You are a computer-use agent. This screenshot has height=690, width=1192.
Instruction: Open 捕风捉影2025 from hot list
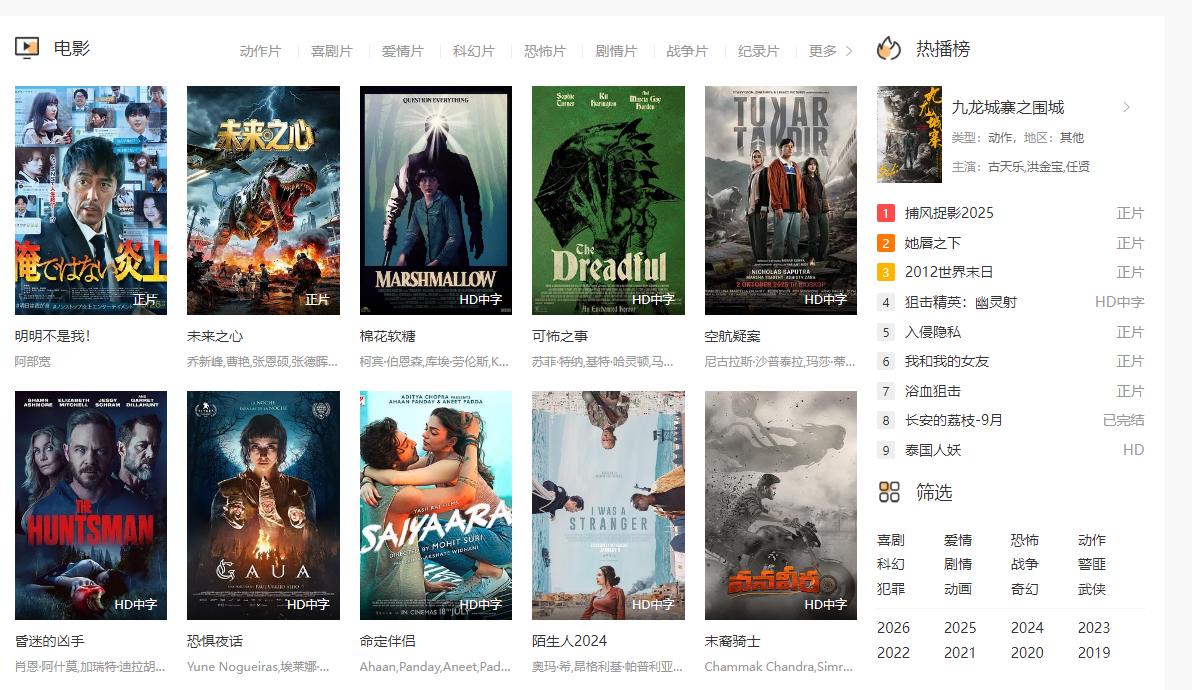tap(949, 213)
